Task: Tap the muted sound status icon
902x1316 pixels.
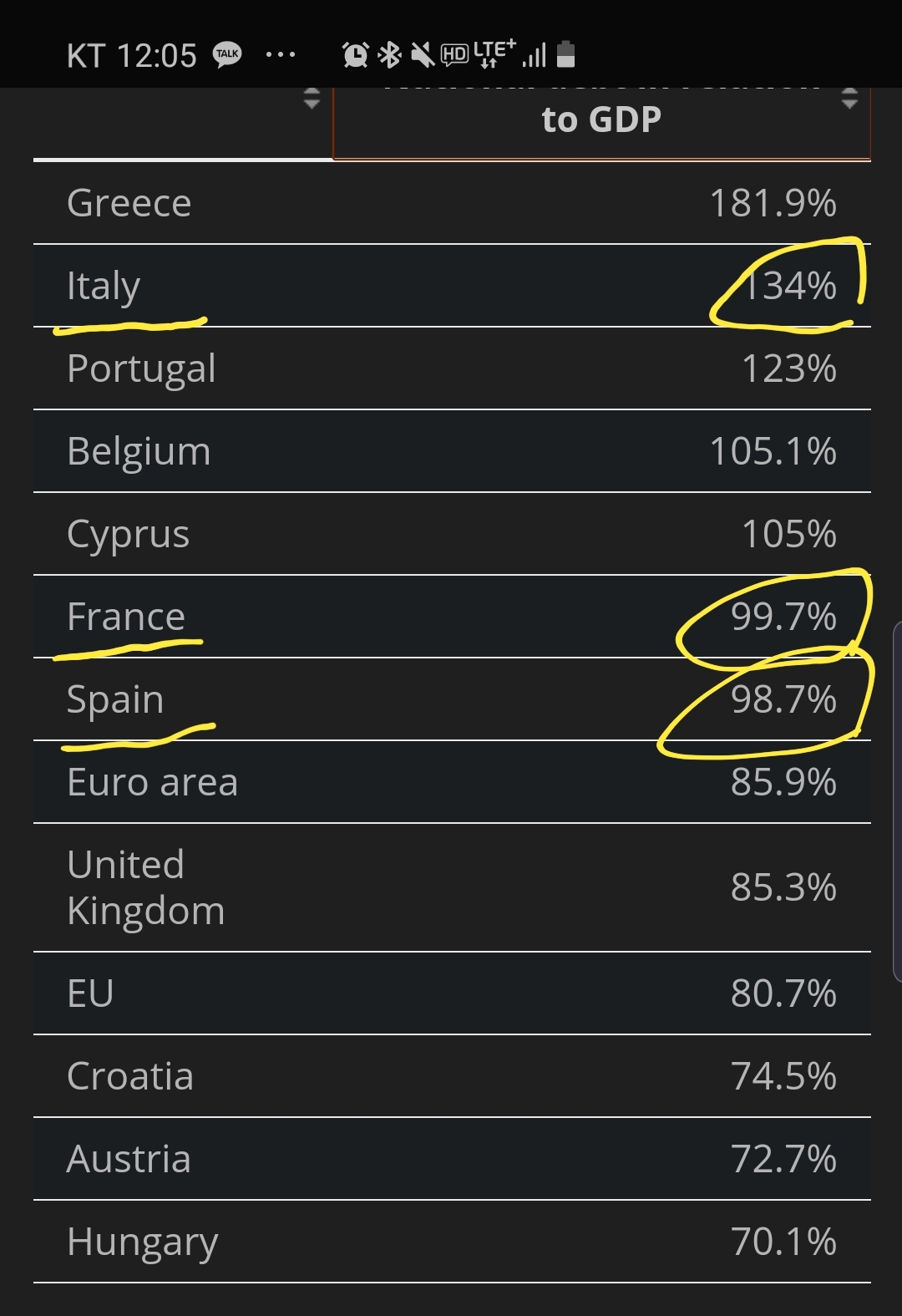Action: (422, 55)
